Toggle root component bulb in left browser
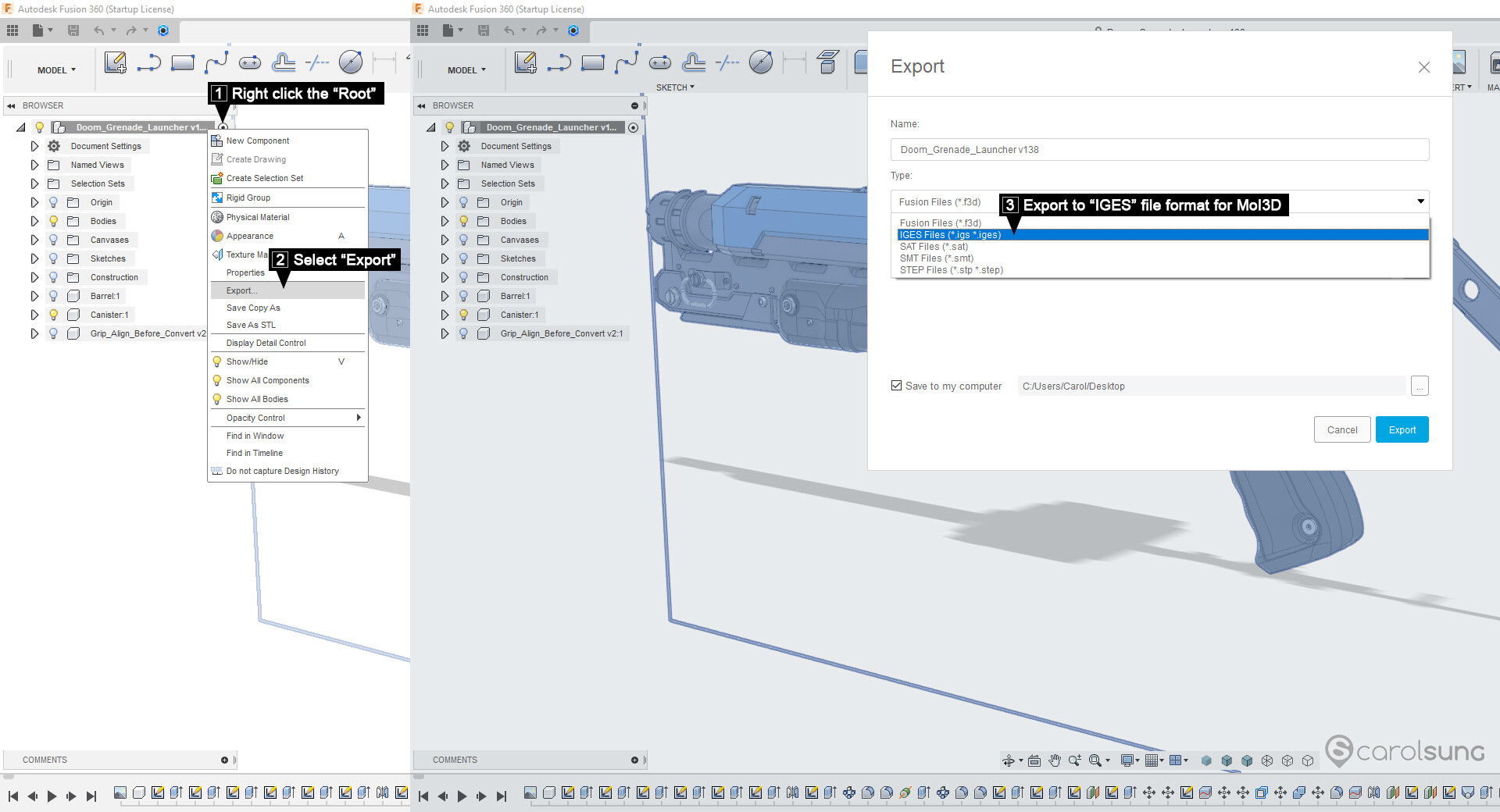This screenshot has height=812, width=1500. pyautogui.click(x=39, y=127)
